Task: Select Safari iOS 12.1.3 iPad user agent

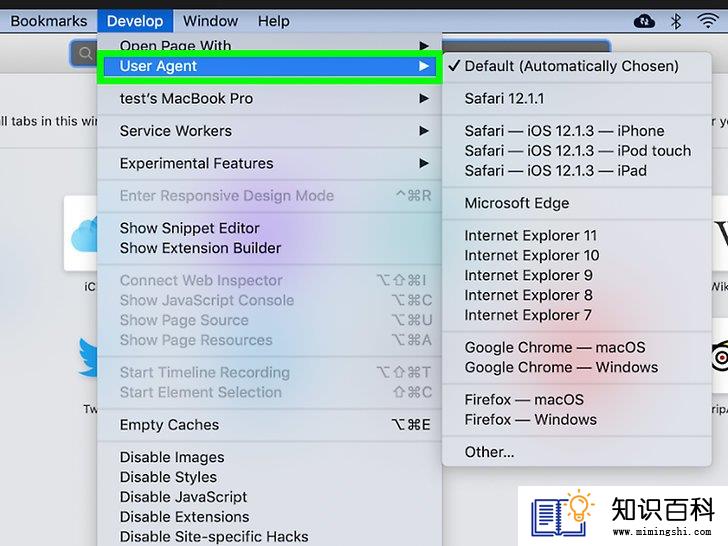Action: [577, 171]
